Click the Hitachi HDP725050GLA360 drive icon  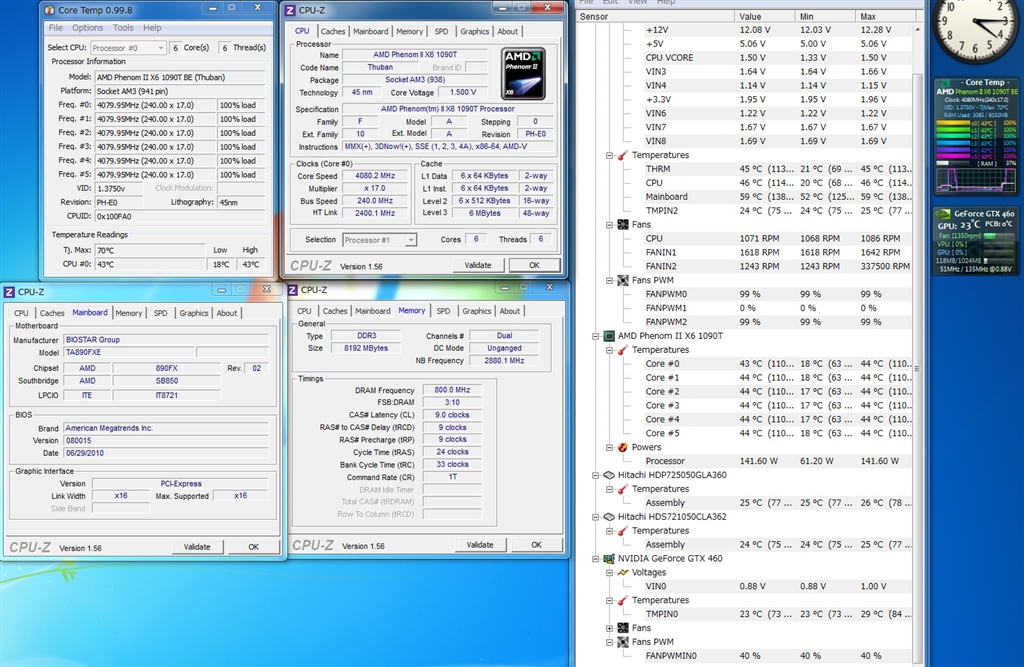[609, 475]
